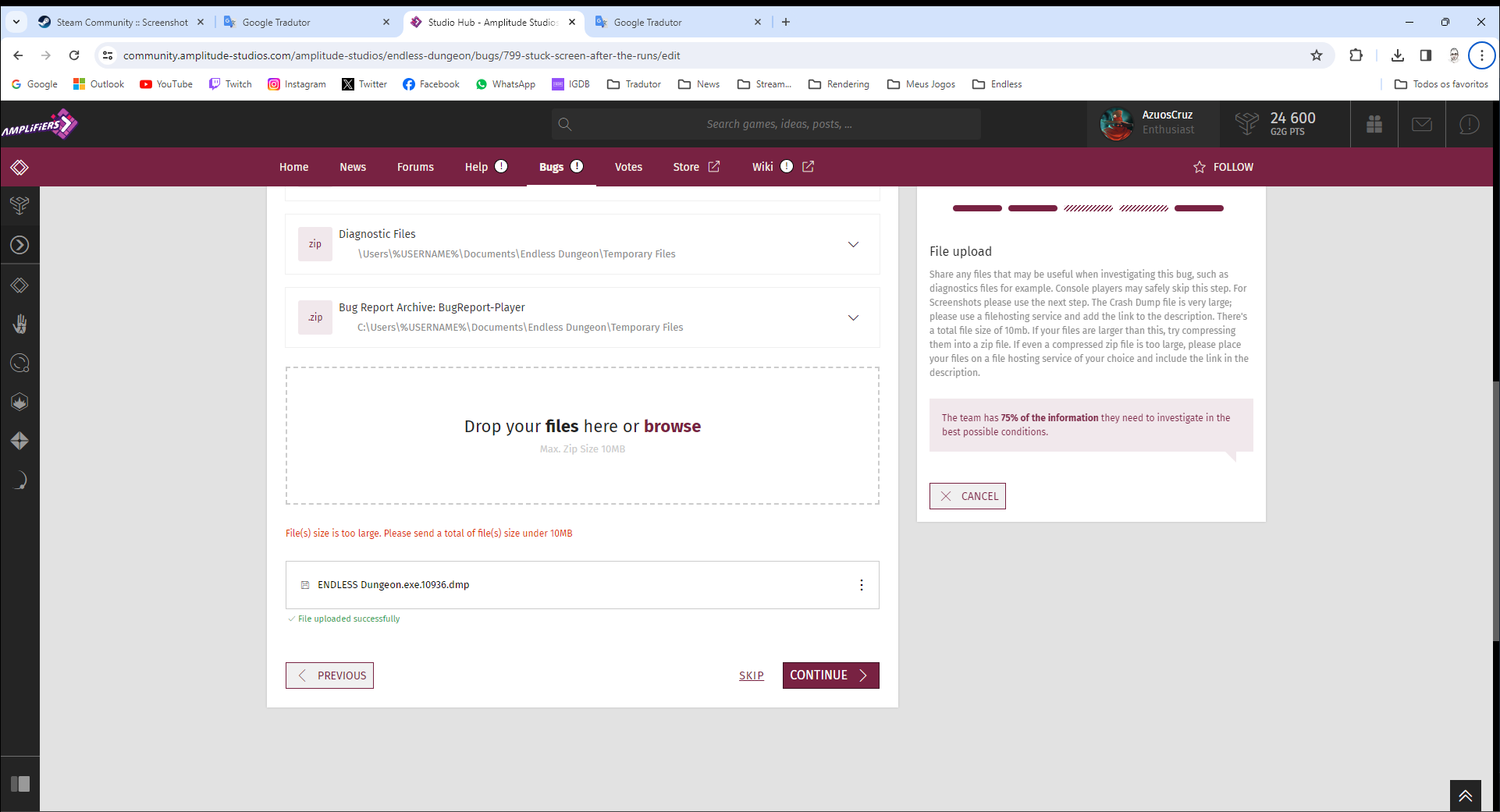1500x812 pixels.
Task: Open the IGDB bookmark
Action: [x=570, y=84]
